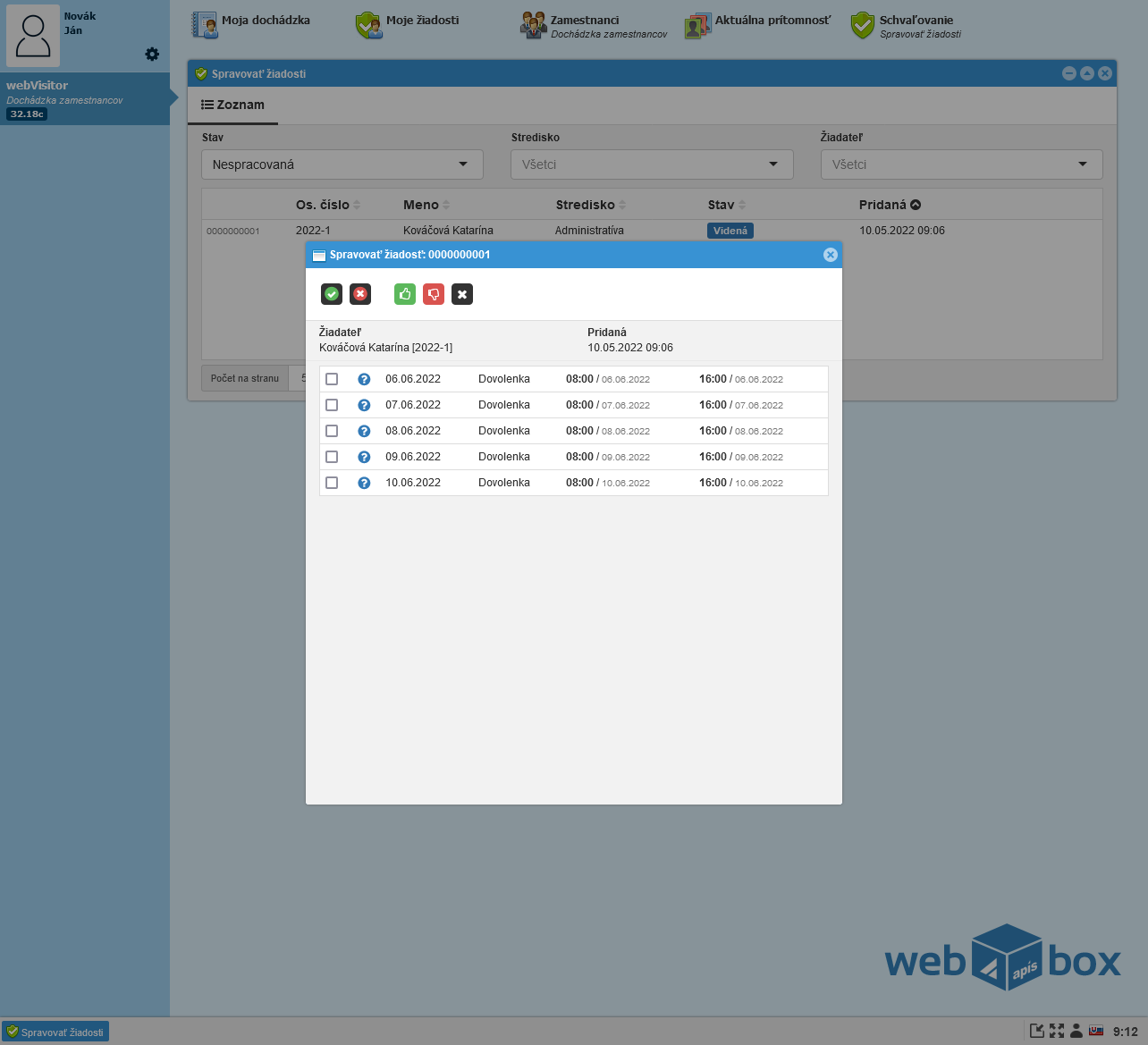Close the Spravovať žiadosť 0000000001 dialog
Viewport: 1148px width, 1045px height.
pos(830,255)
